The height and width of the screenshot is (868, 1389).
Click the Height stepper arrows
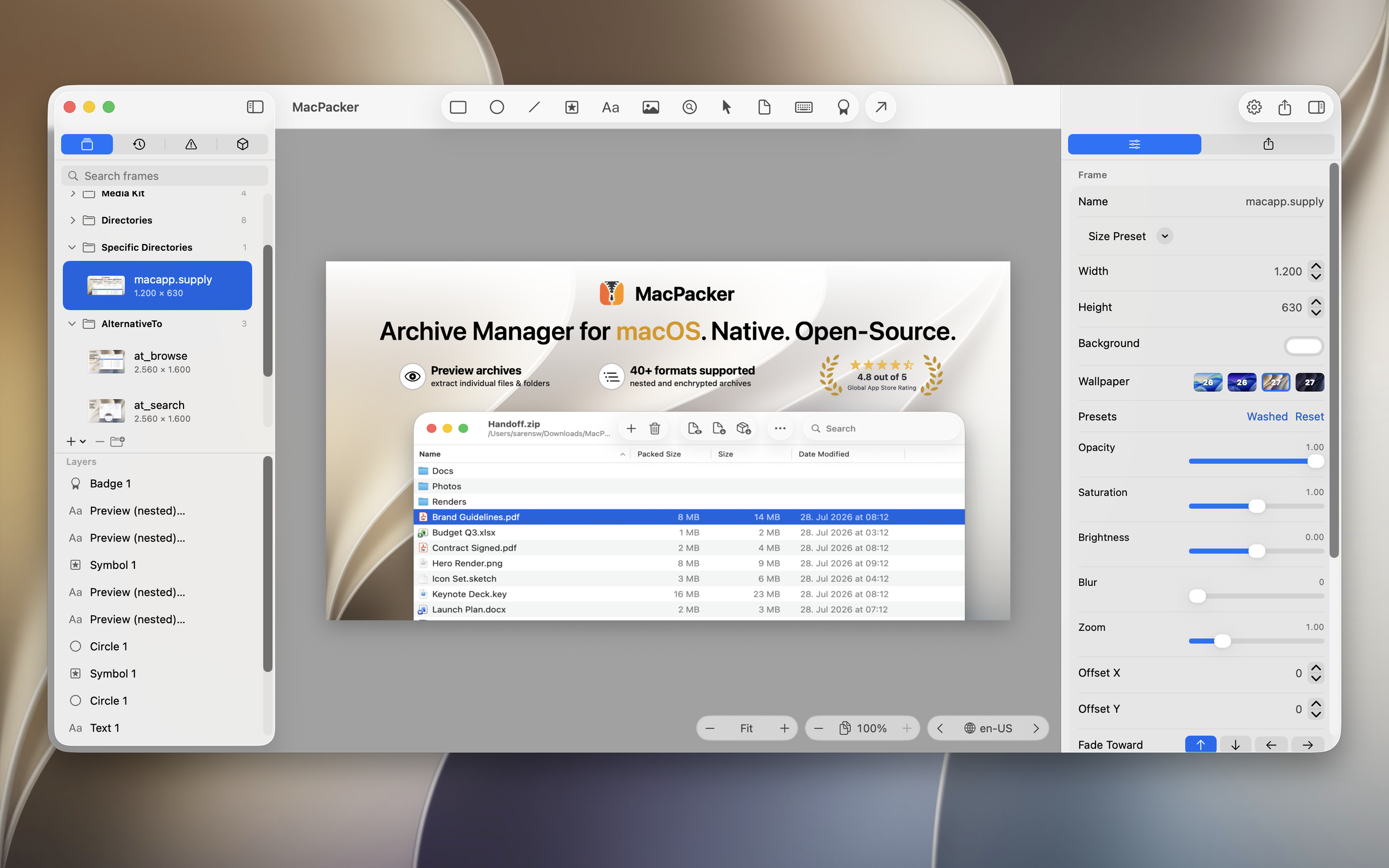coord(1316,307)
